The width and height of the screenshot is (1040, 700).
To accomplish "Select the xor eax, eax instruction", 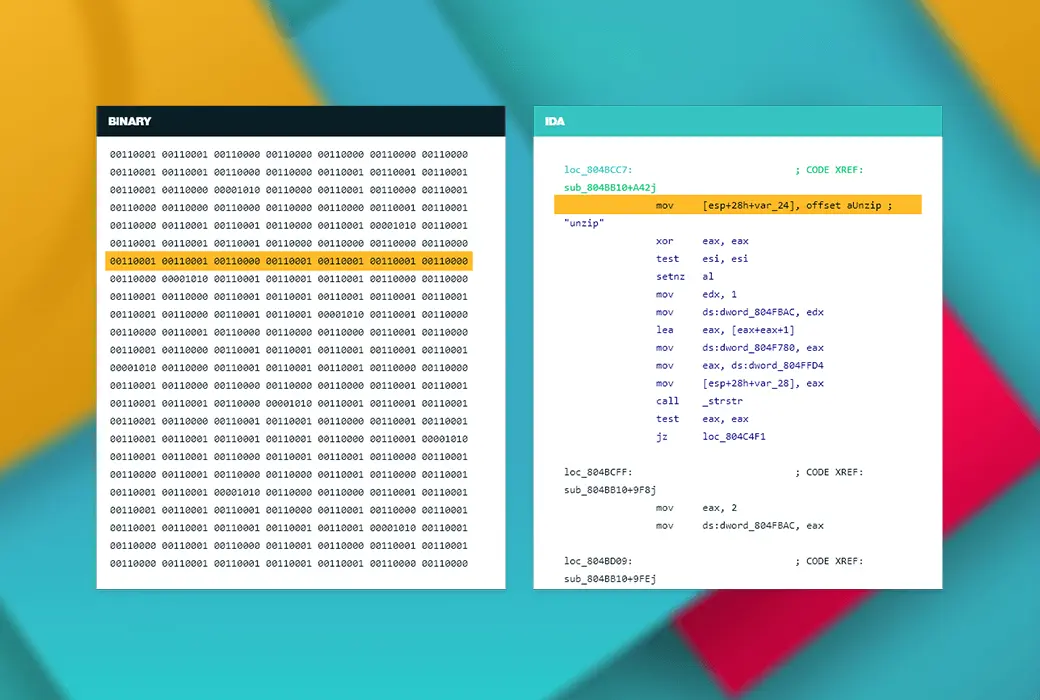I will (702, 241).
